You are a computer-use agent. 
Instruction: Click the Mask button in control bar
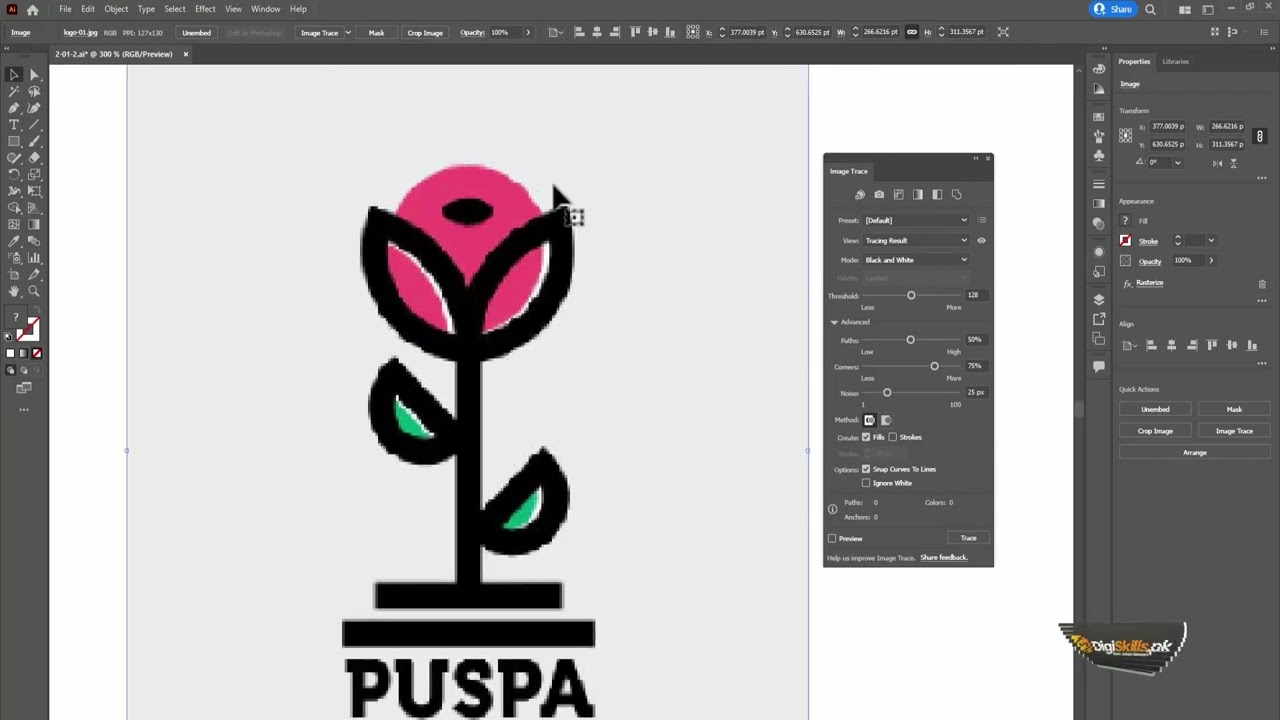click(376, 32)
